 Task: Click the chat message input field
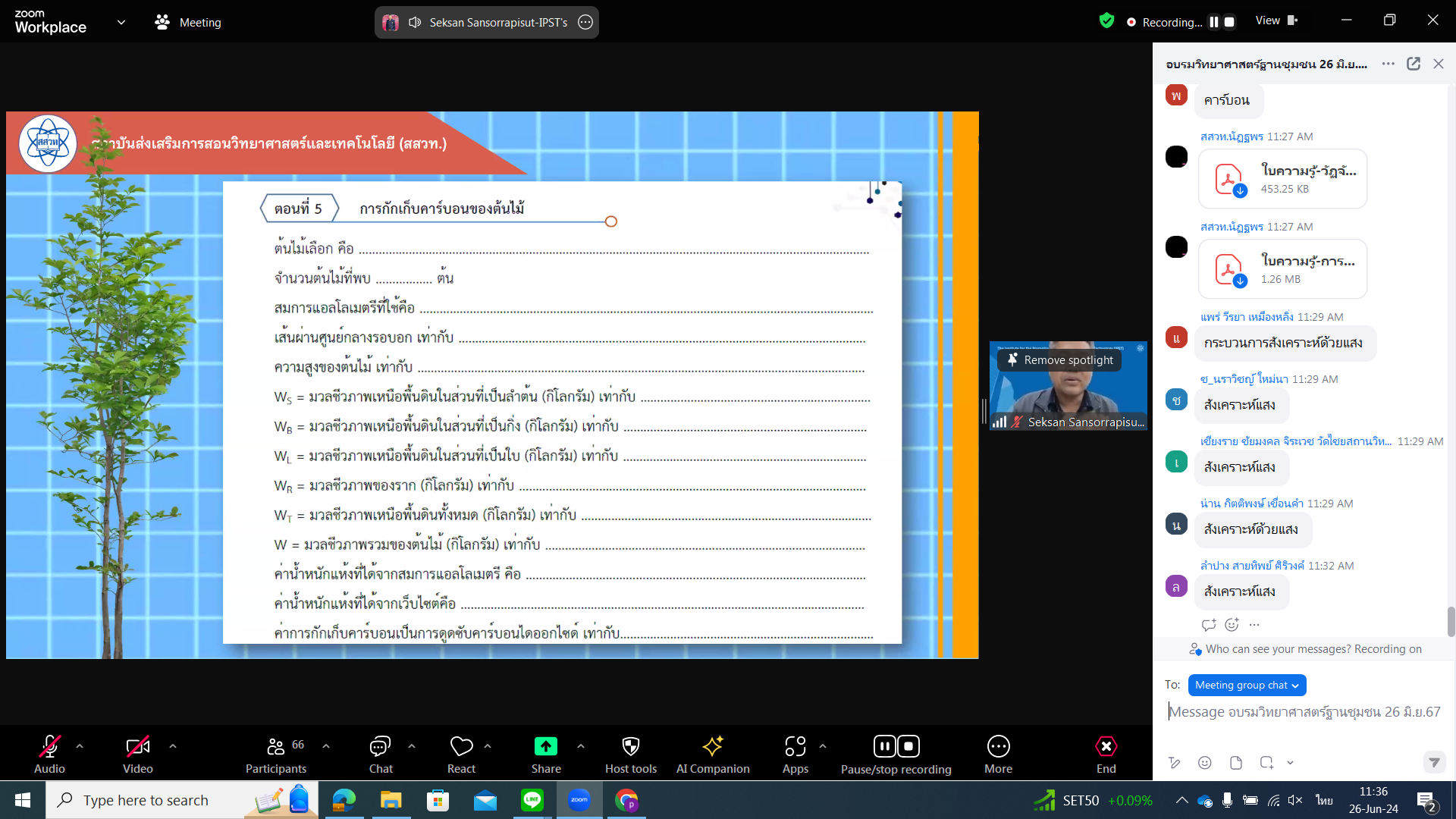[x=1304, y=711]
